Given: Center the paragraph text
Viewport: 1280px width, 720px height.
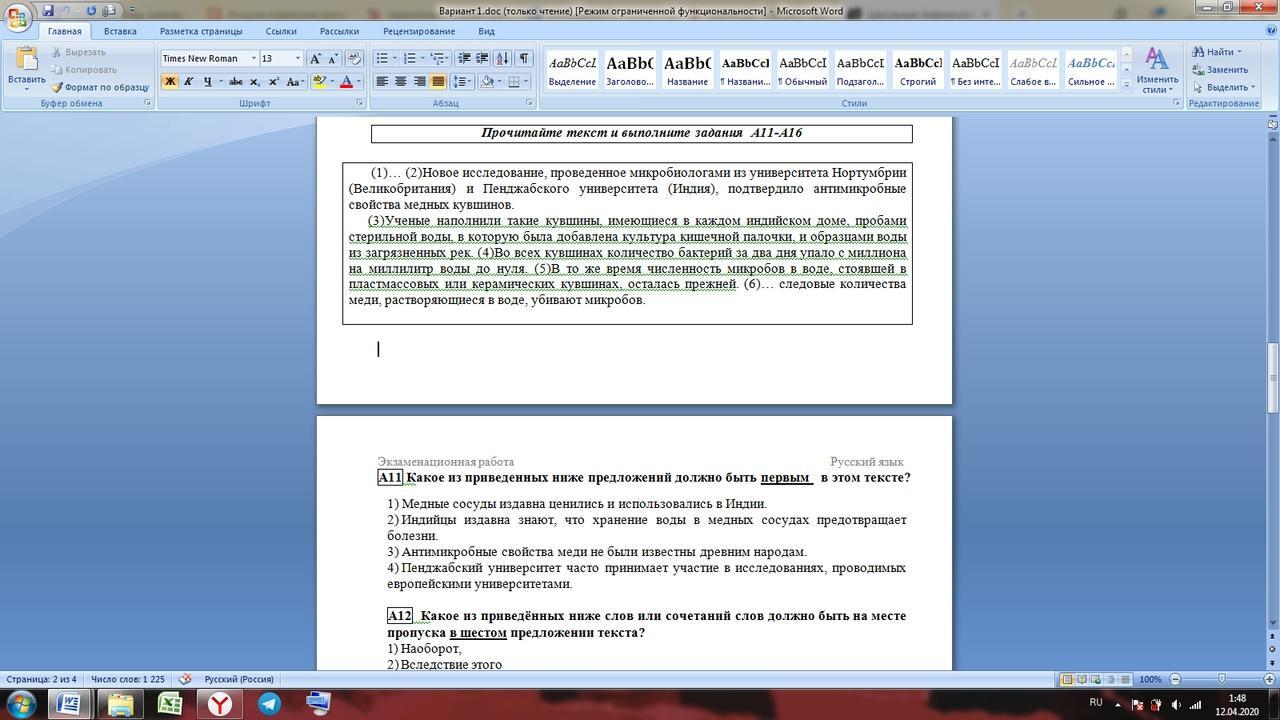Looking at the screenshot, I should 400,82.
